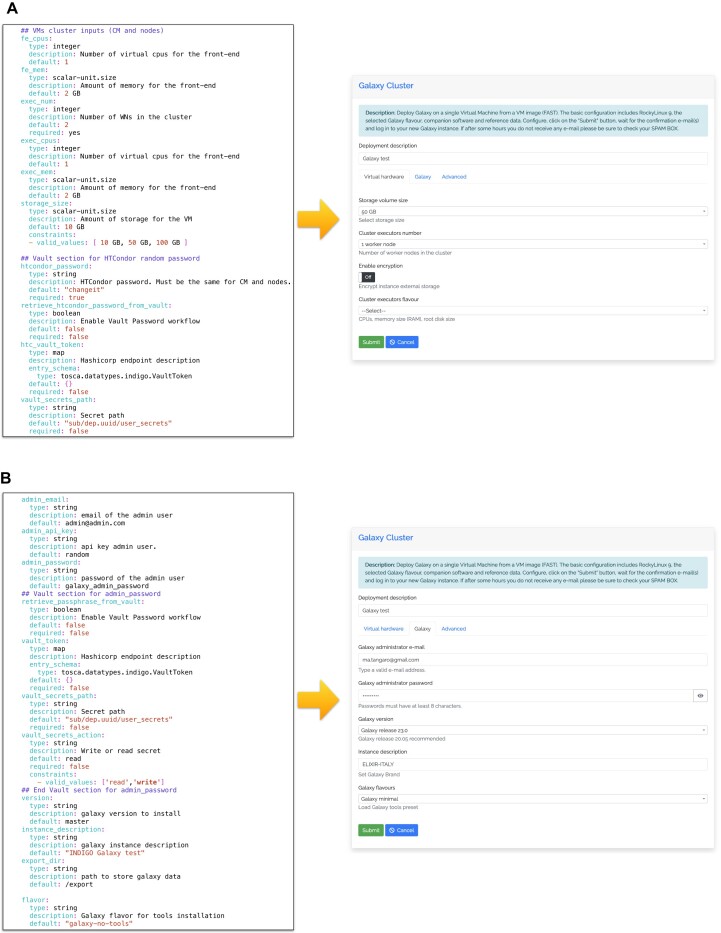The width and height of the screenshot is (721, 933).
Task: Expand the Cluster executors number dropdown
Action: tap(532, 243)
